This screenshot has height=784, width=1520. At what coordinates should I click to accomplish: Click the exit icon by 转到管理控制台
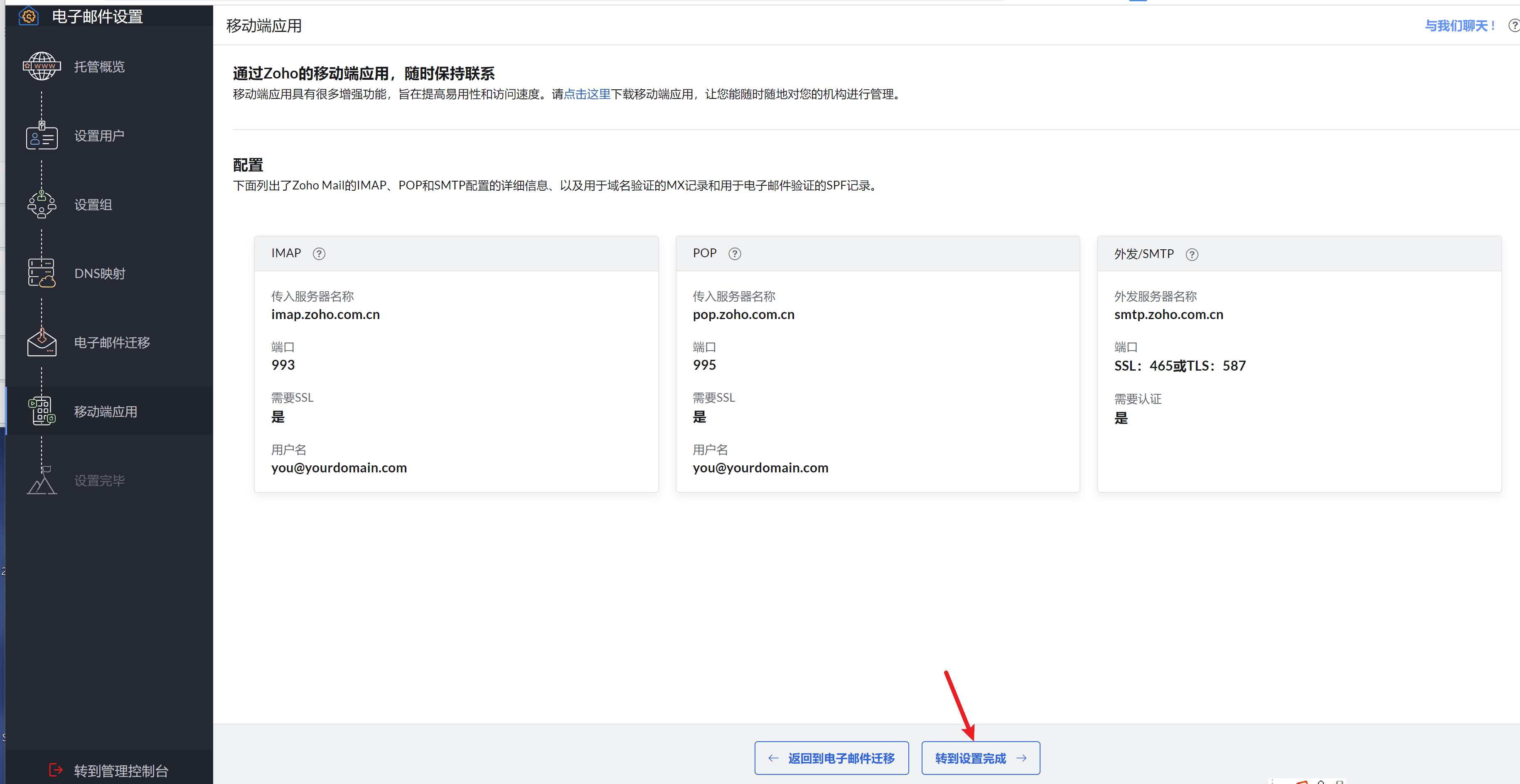[55, 770]
